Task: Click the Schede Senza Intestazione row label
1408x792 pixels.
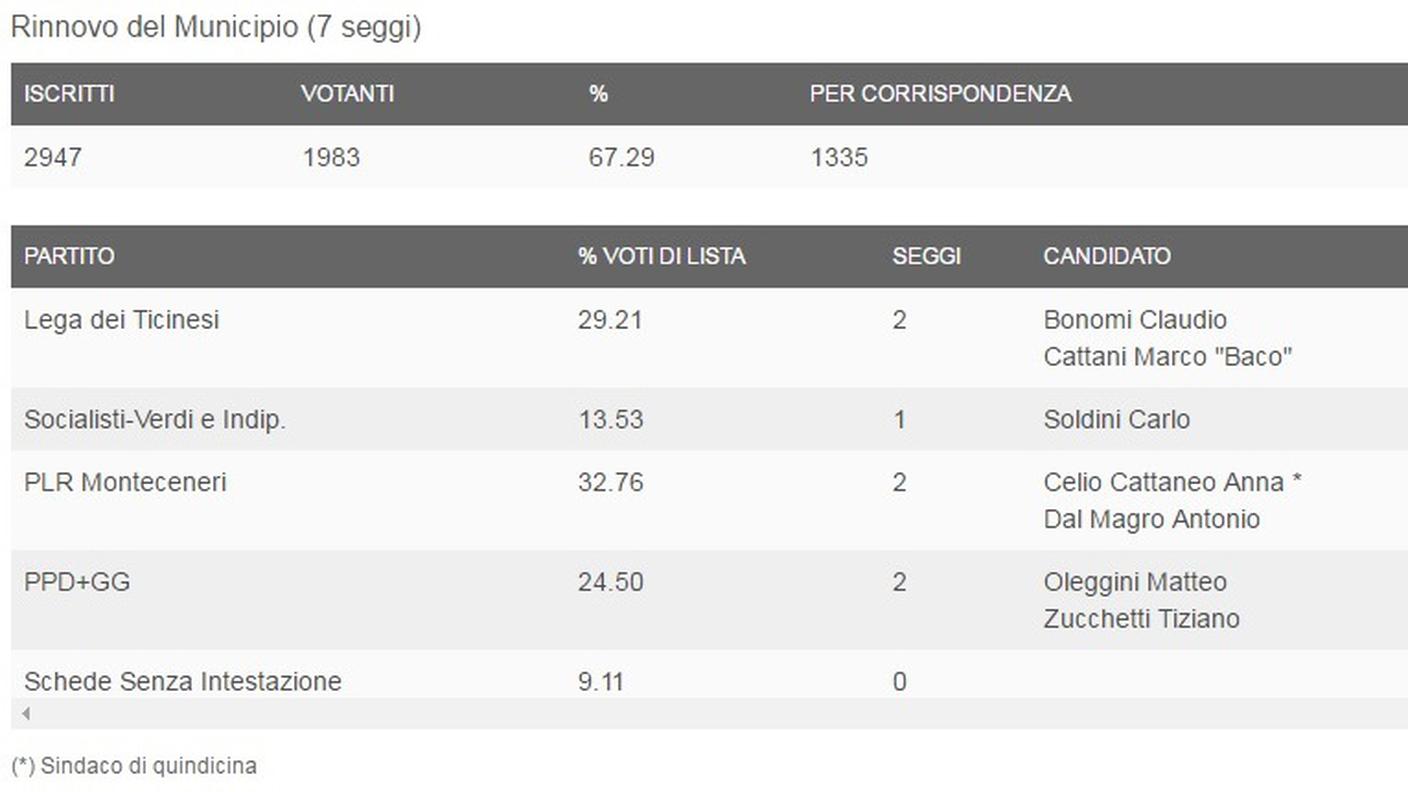Action: [x=182, y=682]
